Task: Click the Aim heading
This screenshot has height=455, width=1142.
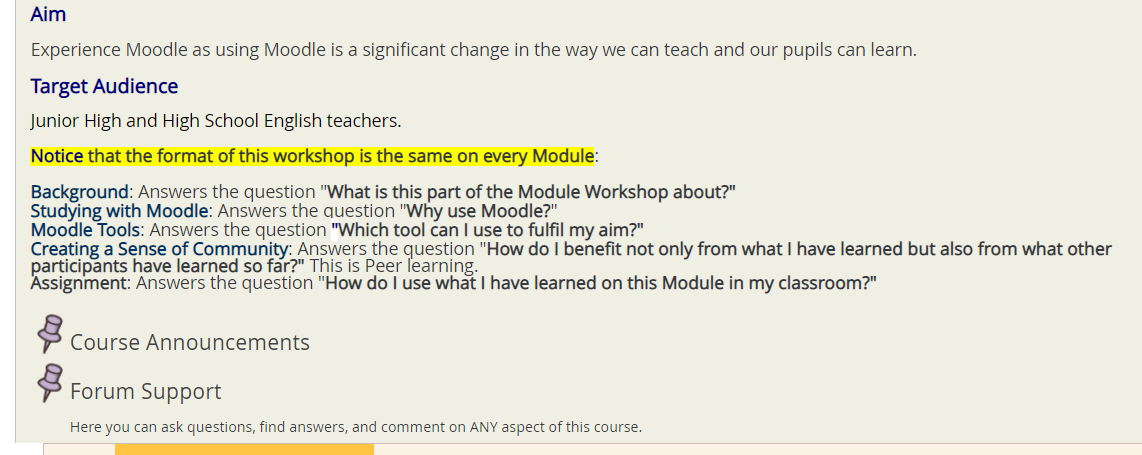Action: (49, 13)
